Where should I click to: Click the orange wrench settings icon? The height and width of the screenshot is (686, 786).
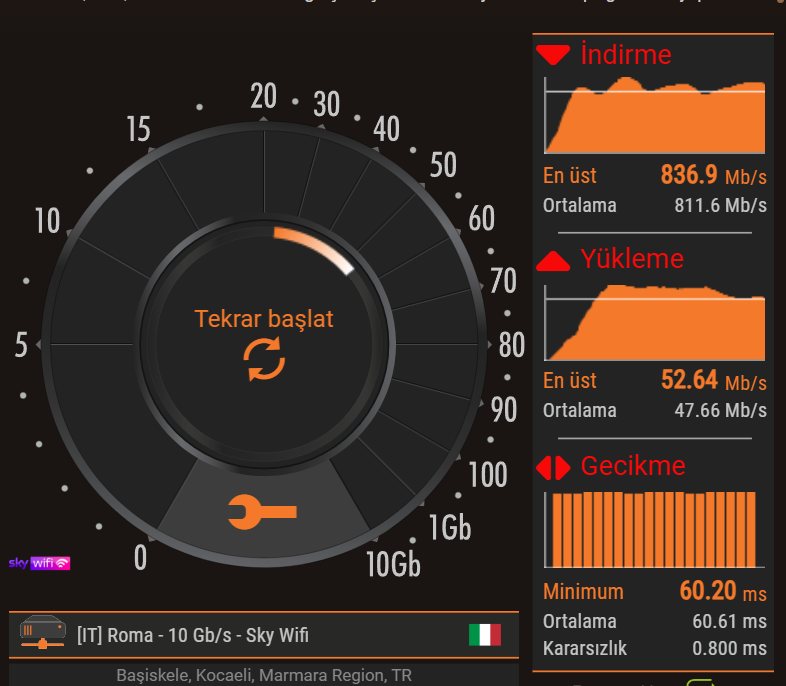(263, 514)
